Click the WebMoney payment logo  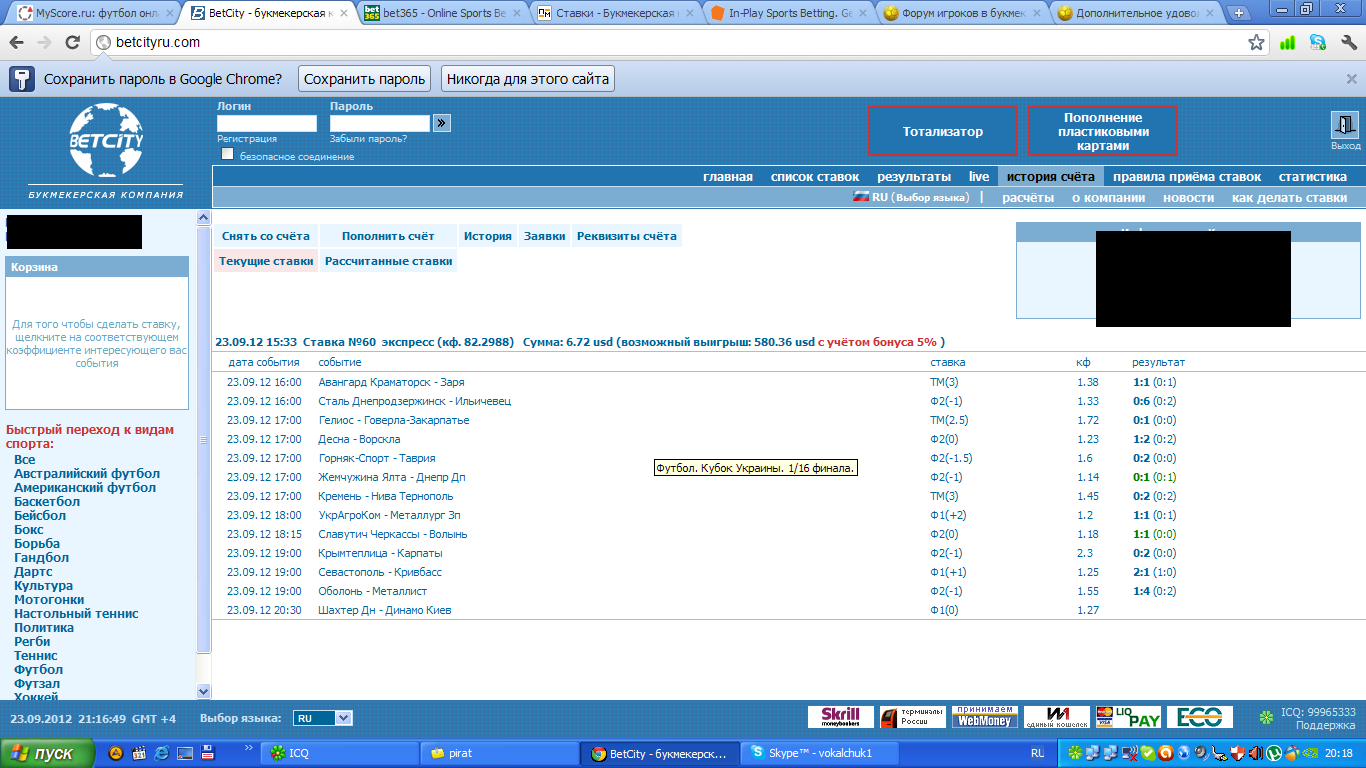pos(985,717)
